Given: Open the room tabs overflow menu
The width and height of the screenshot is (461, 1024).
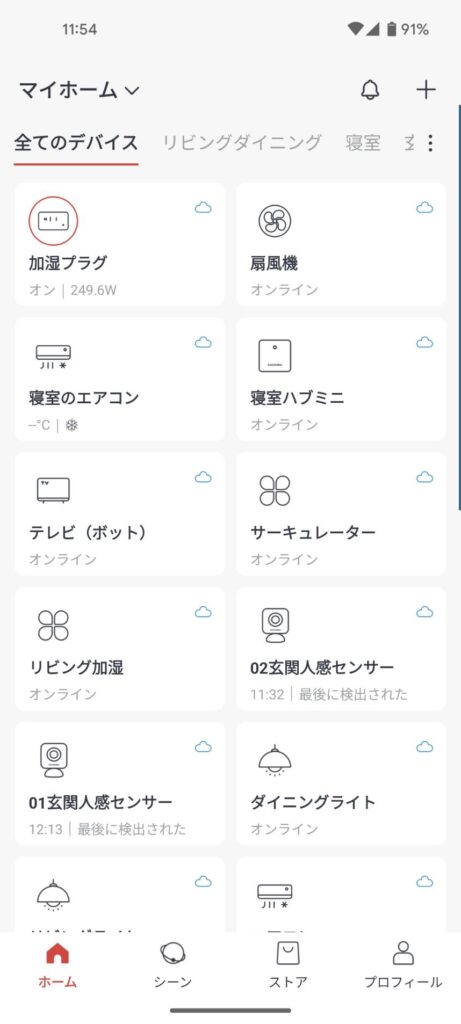Looking at the screenshot, I should point(430,143).
